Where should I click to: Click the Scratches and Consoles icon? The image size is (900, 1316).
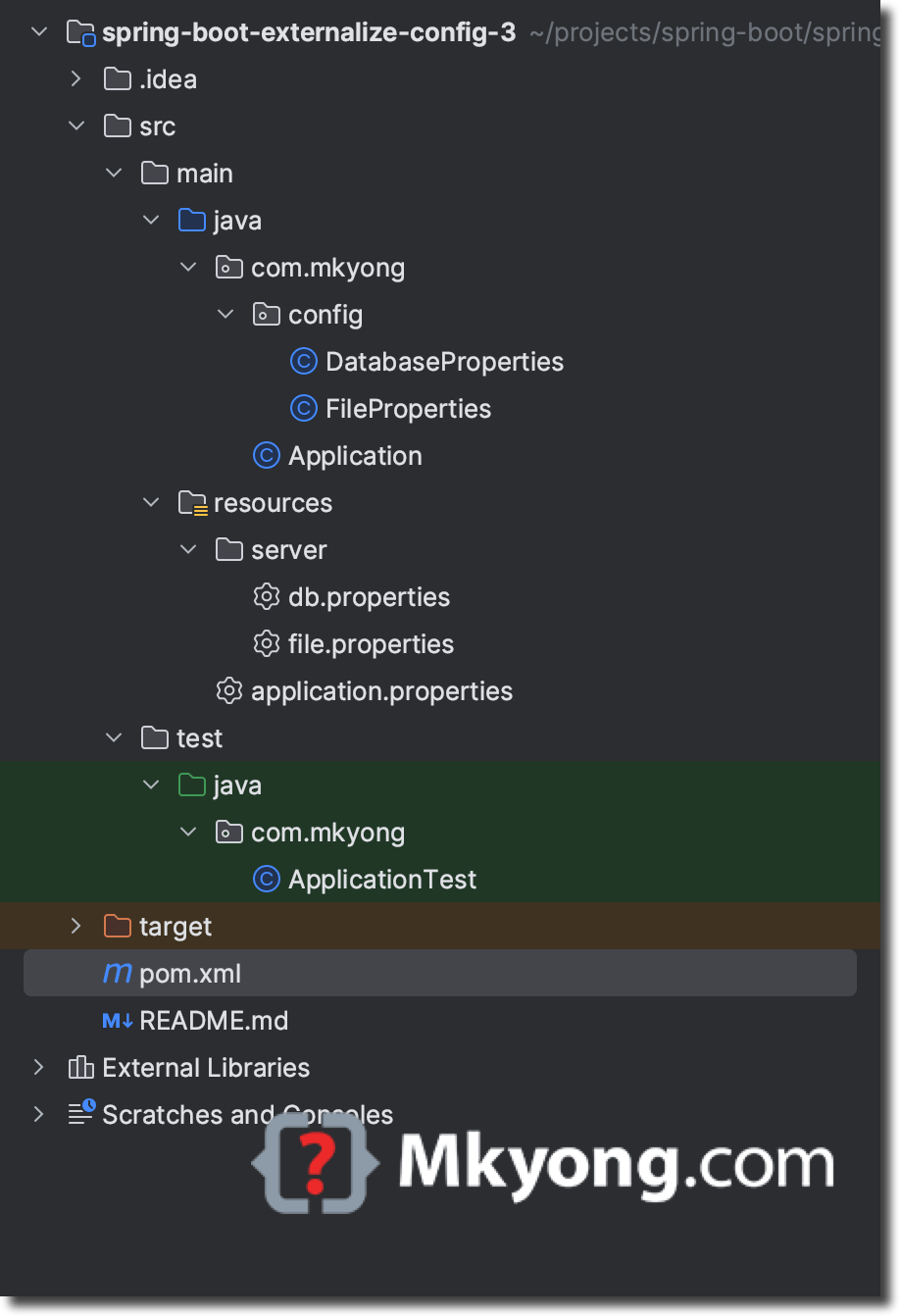pyautogui.click(x=80, y=1114)
